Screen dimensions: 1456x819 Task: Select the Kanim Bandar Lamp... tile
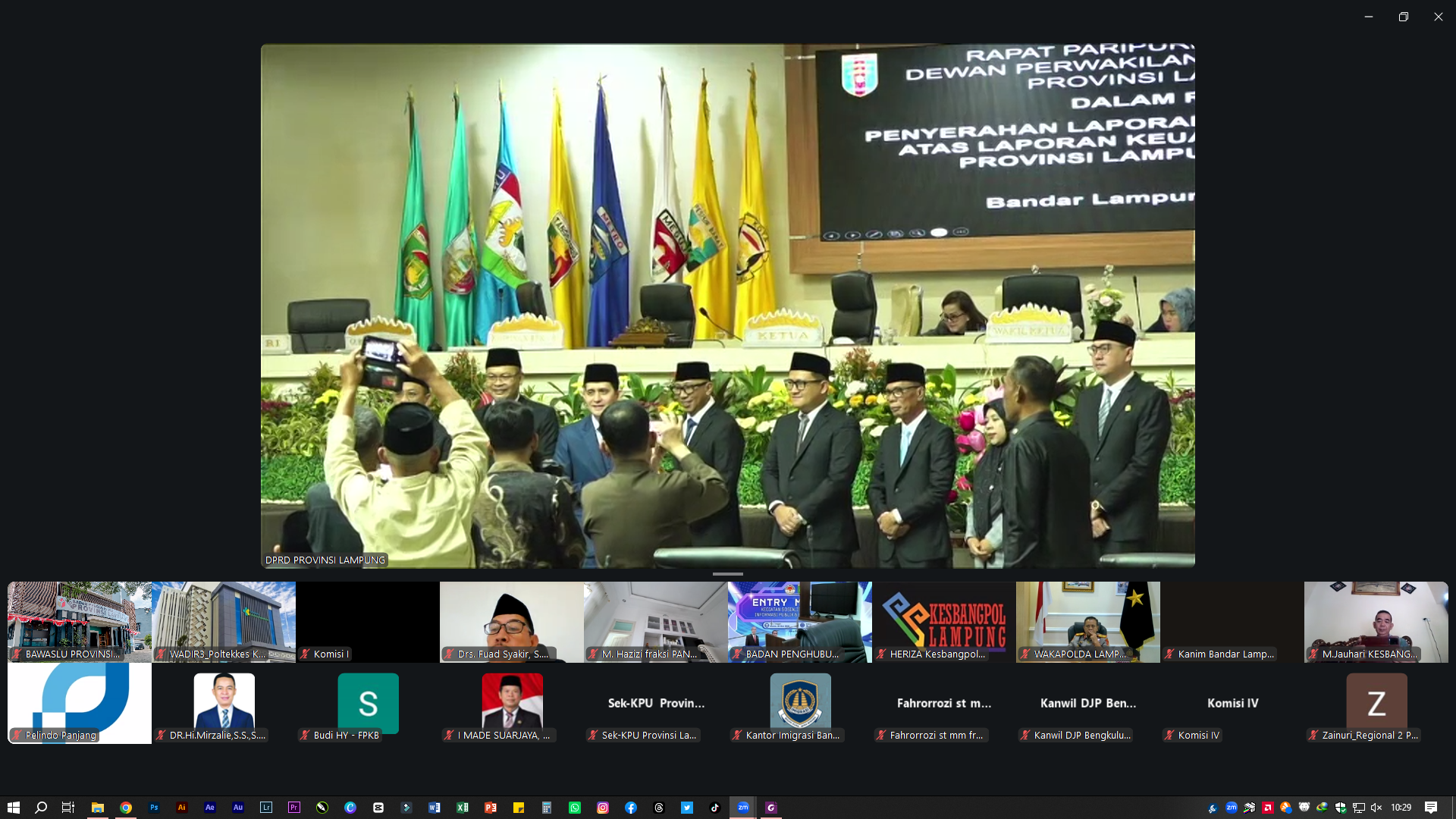click(x=1232, y=622)
